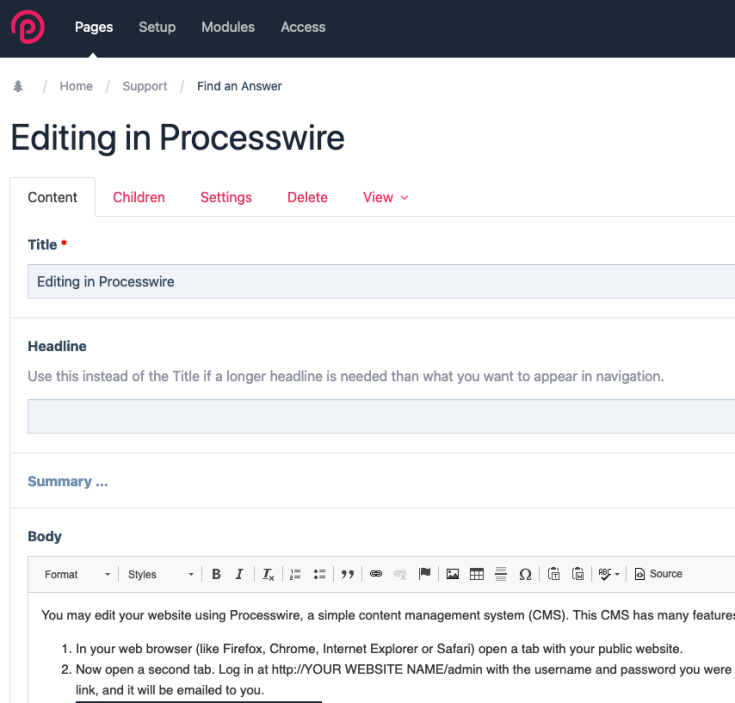Viewport: 735px width, 703px height.
Task: Expand the View tab dropdown
Action: [386, 197]
